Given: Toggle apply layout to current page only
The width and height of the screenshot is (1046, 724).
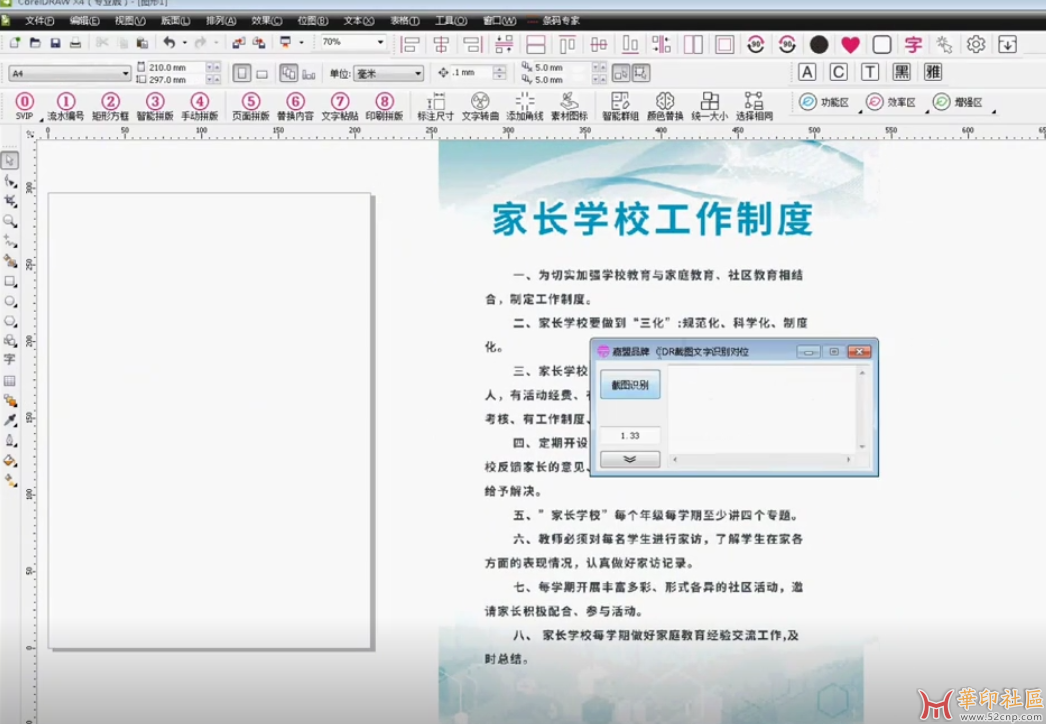Looking at the screenshot, I should point(309,73).
